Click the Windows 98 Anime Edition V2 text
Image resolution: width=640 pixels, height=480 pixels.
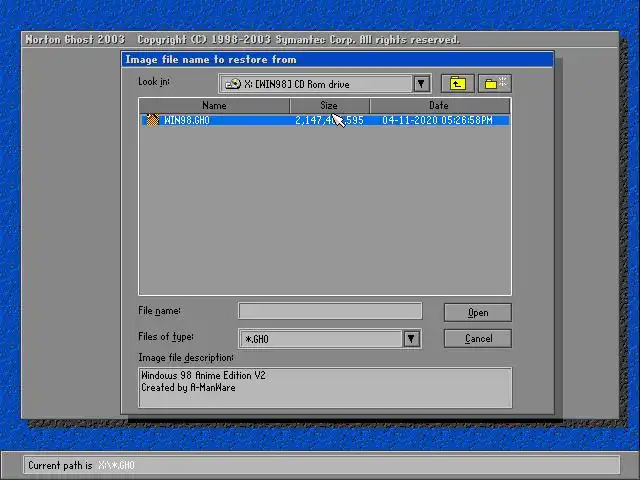point(203,375)
